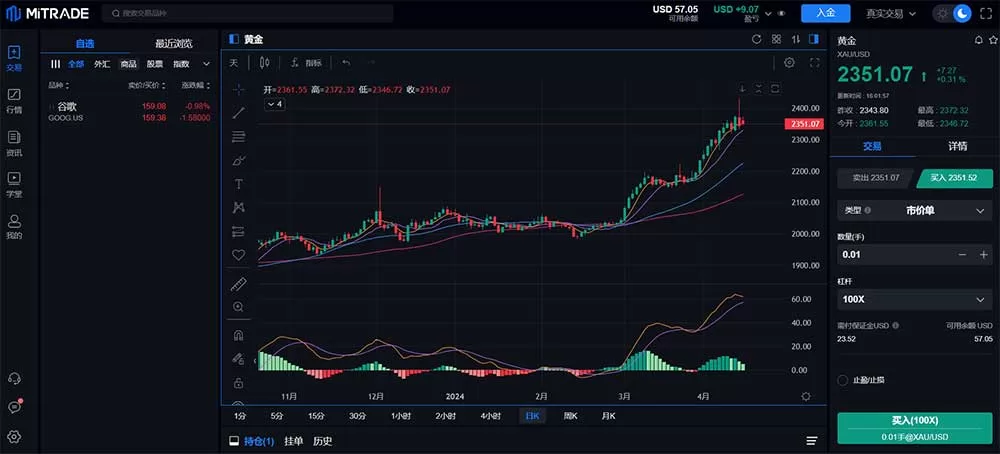Toggle the left watchlist panel icon
The width and height of the screenshot is (1000, 454).
click(x=233, y=39)
